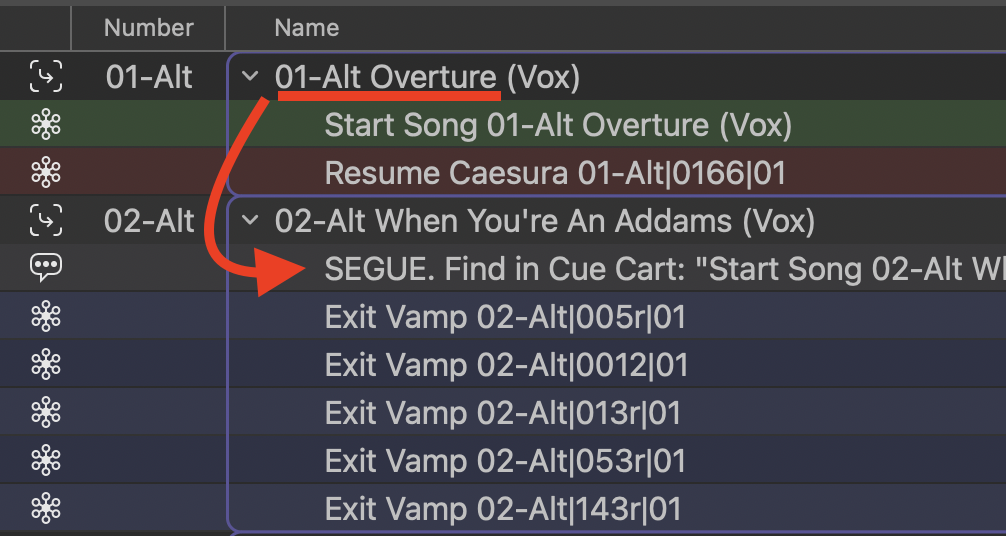Click the 02-Alt cue number cell
This screenshot has height=536, width=1006.
[149, 221]
